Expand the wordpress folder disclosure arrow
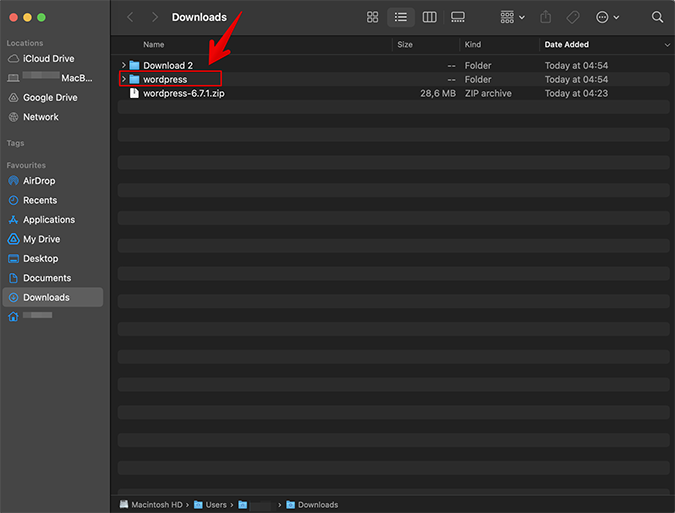The image size is (675, 513). point(124,79)
